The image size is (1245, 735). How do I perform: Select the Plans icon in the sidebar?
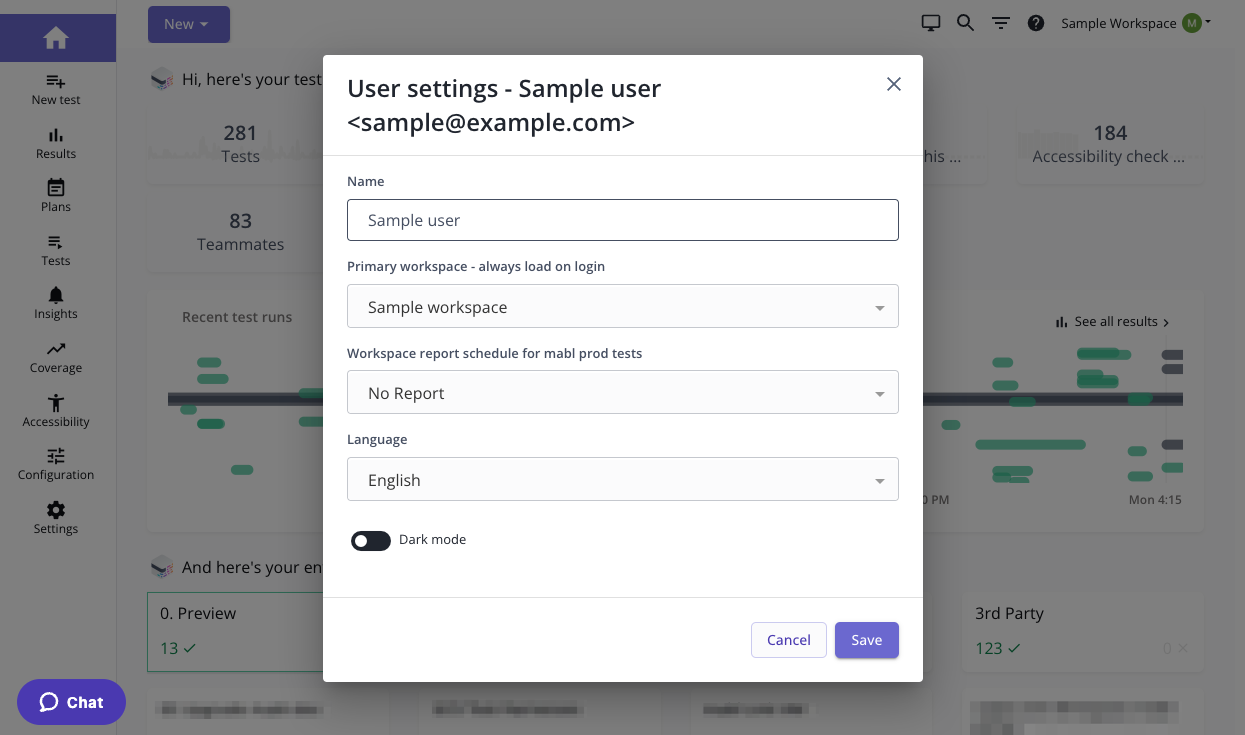(55, 196)
